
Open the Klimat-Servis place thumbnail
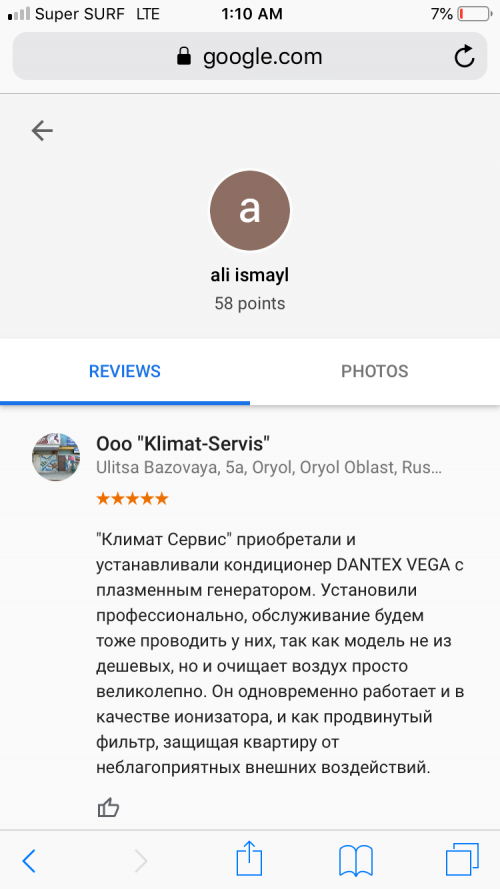(56, 457)
